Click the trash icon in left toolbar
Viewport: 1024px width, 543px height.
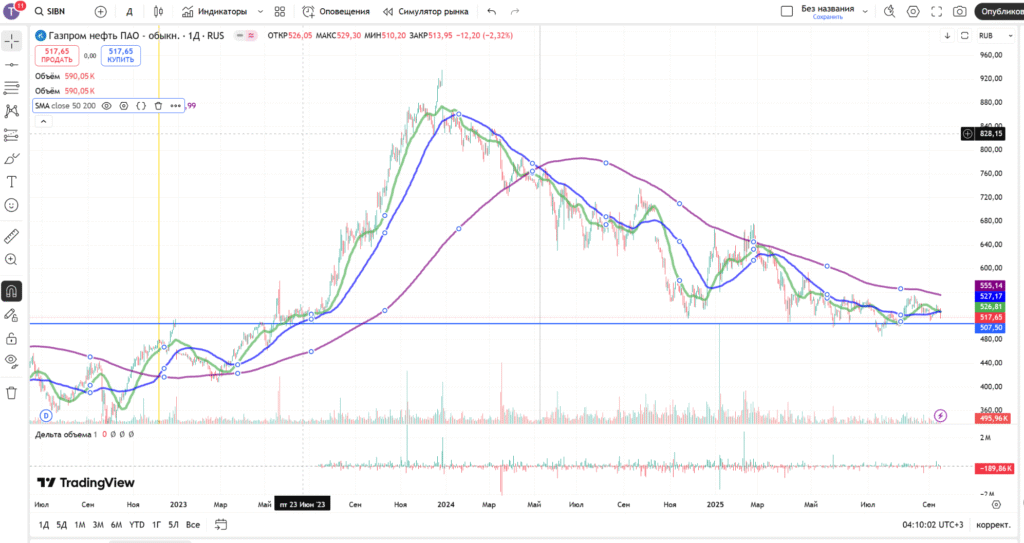[x=11, y=393]
